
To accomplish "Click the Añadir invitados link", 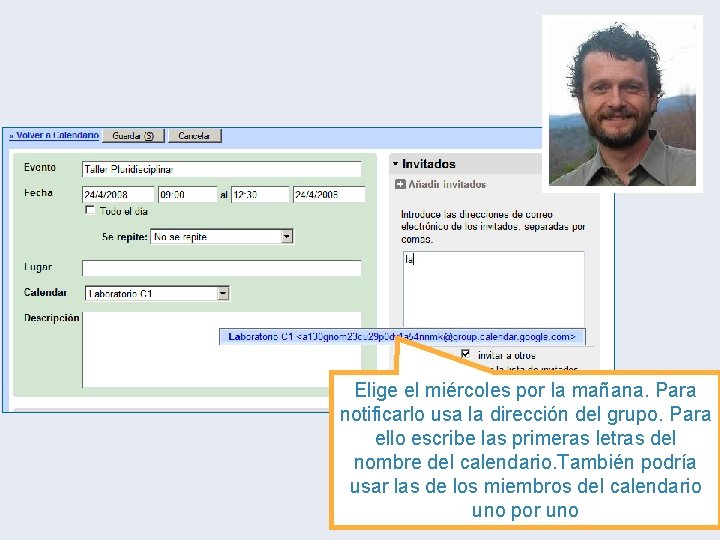I will pos(447,185).
